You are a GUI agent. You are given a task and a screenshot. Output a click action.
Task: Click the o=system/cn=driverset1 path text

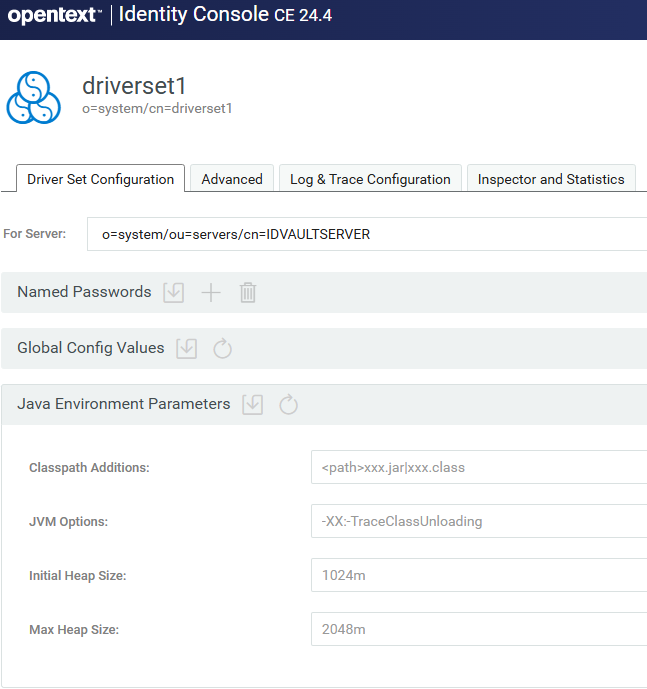point(157,109)
